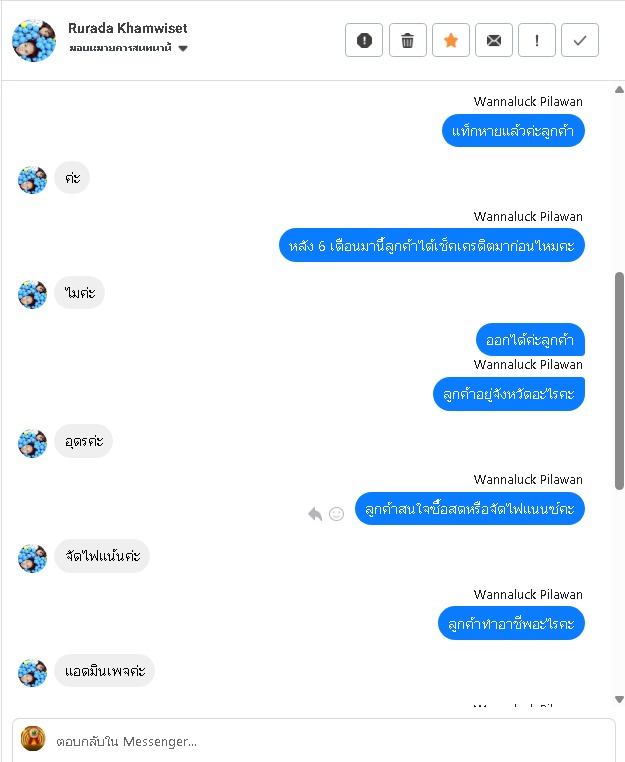The height and width of the screenshot is (762, 625).
Task: Click the scrollbar down arrow
Action: (619, 699)
